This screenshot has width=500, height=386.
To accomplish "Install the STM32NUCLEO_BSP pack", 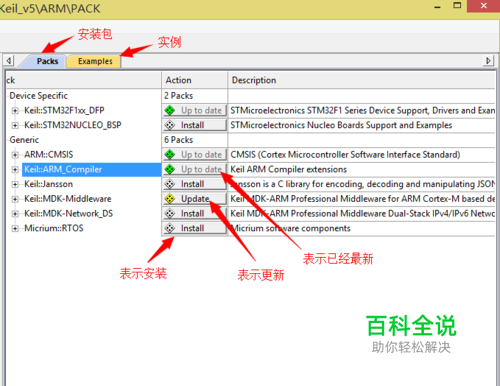I will click(195, 125).
